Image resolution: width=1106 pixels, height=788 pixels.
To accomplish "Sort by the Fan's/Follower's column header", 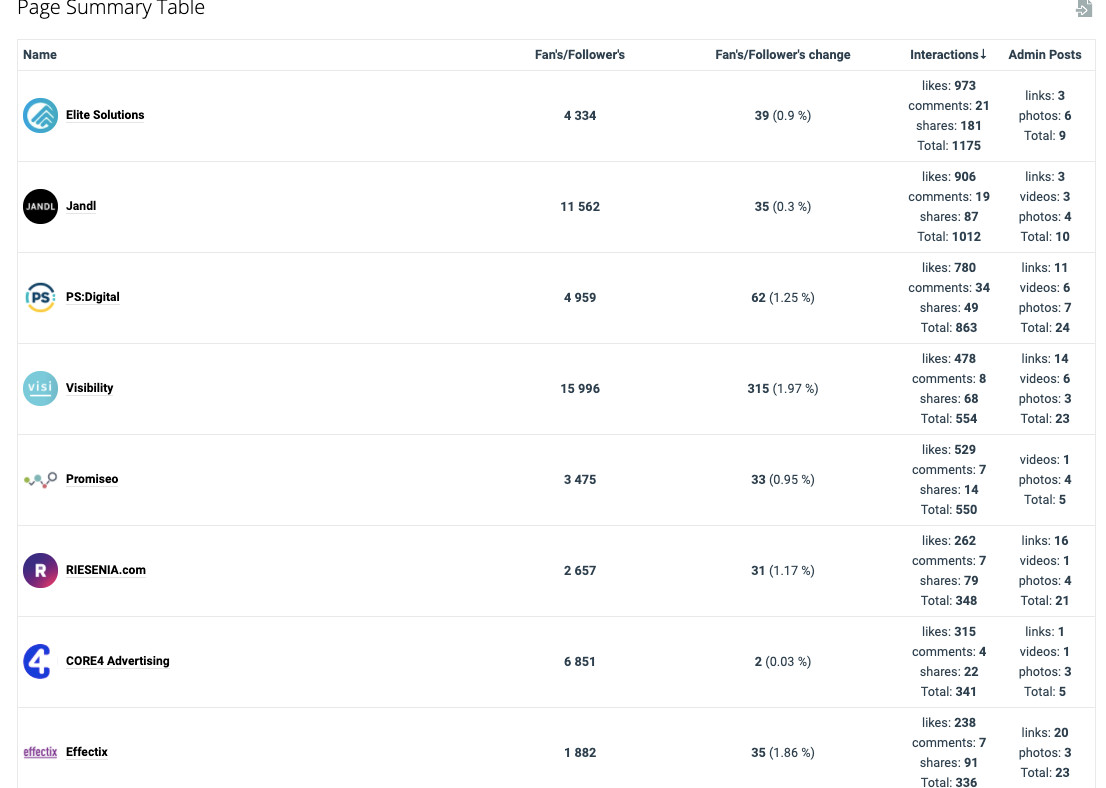I will (x=580, y=55).
